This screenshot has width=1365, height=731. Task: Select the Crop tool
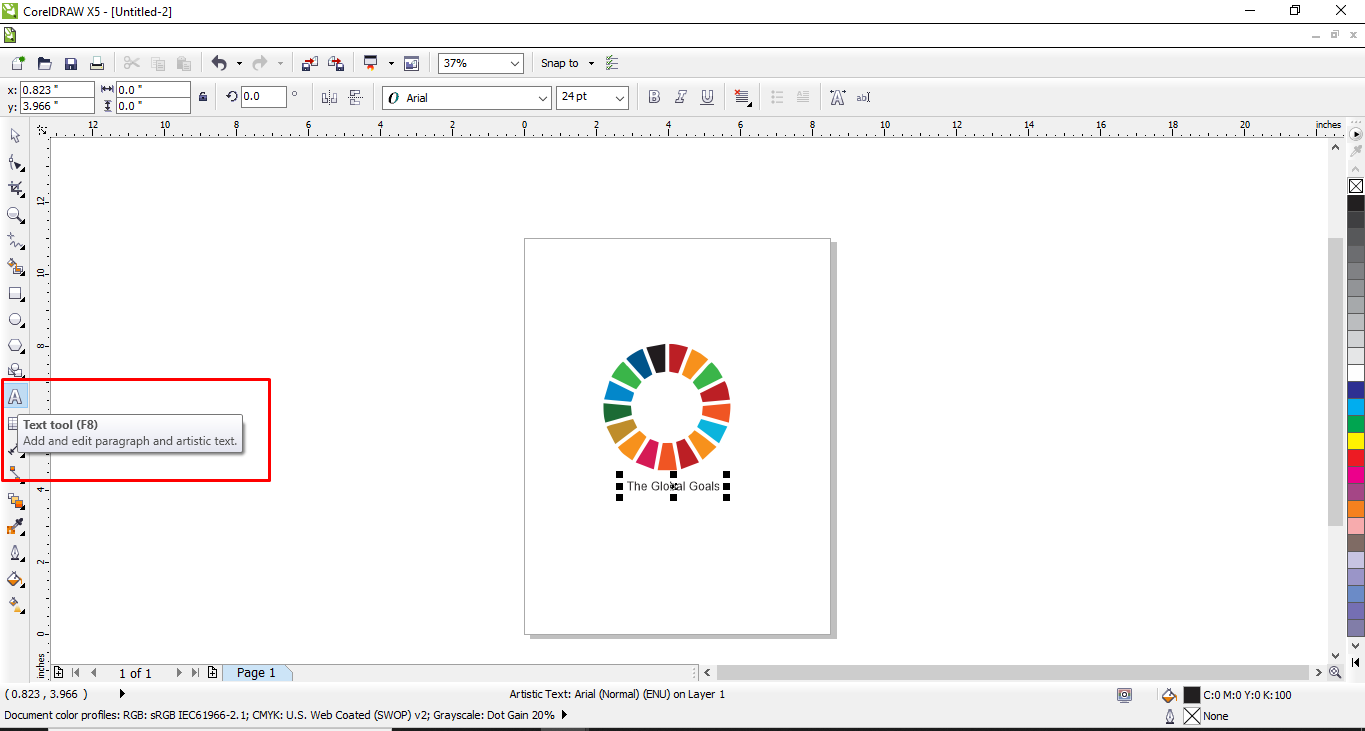click(x=15, y=188)
